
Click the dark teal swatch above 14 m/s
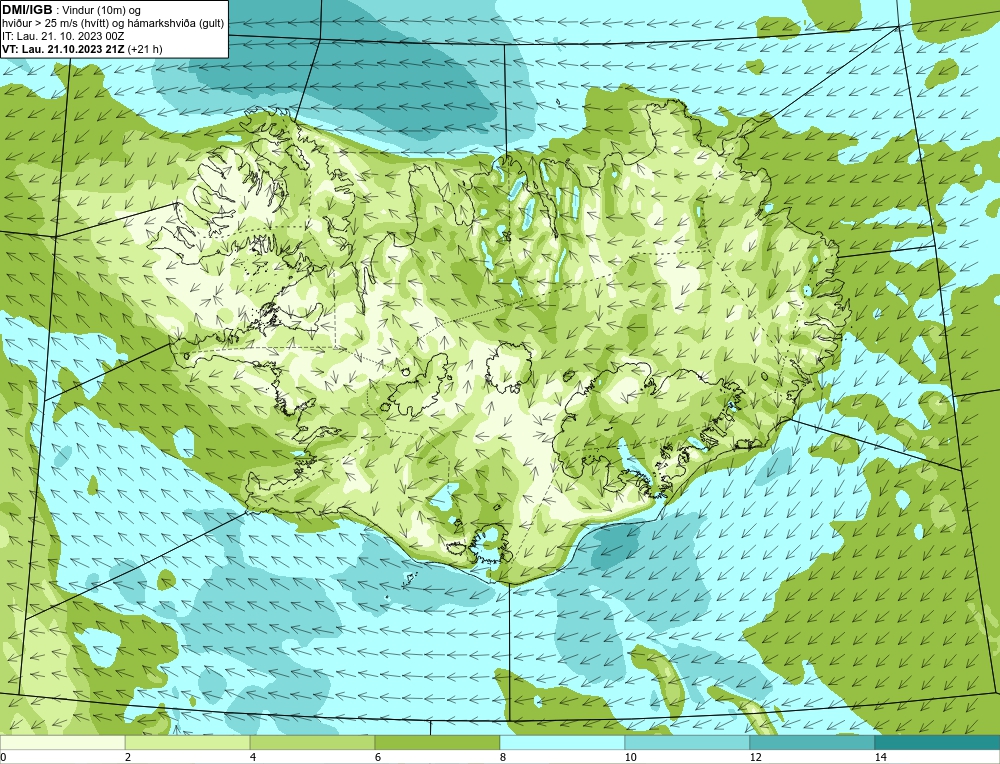click(x=937, y=743)
